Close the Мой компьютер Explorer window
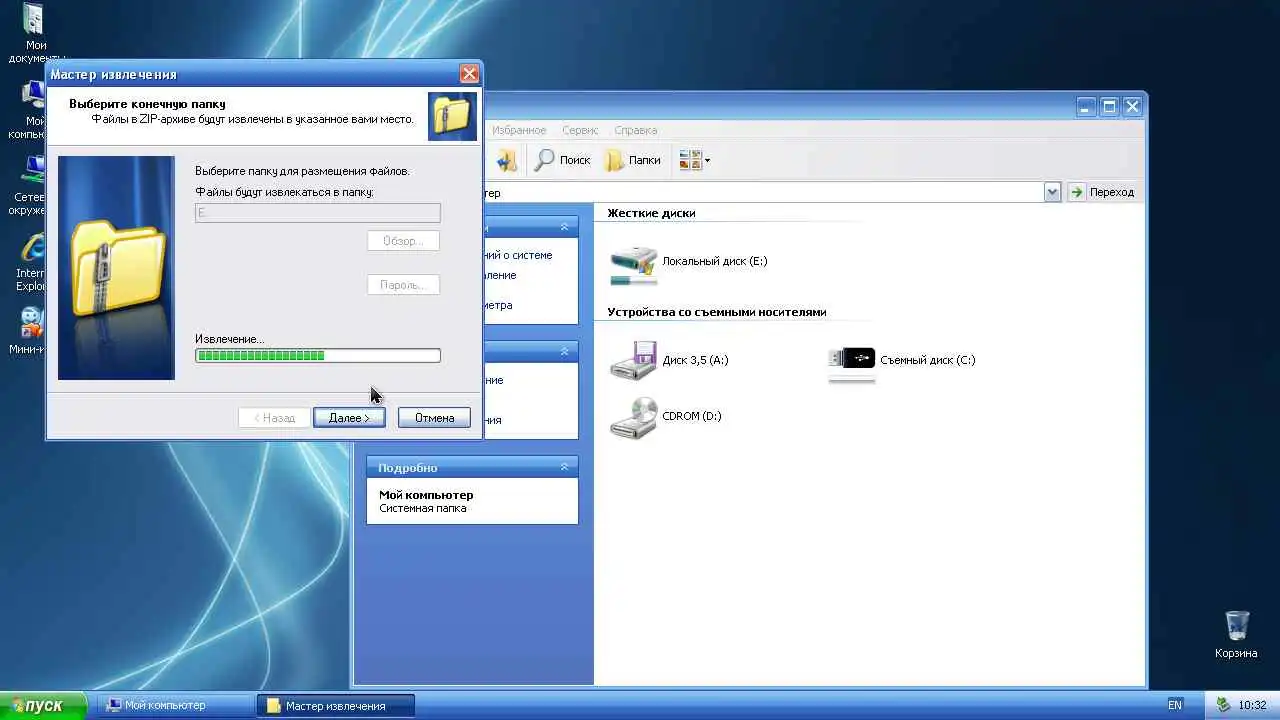Viewport: 1280px width, 720px height. click(x=1133, y=107)
